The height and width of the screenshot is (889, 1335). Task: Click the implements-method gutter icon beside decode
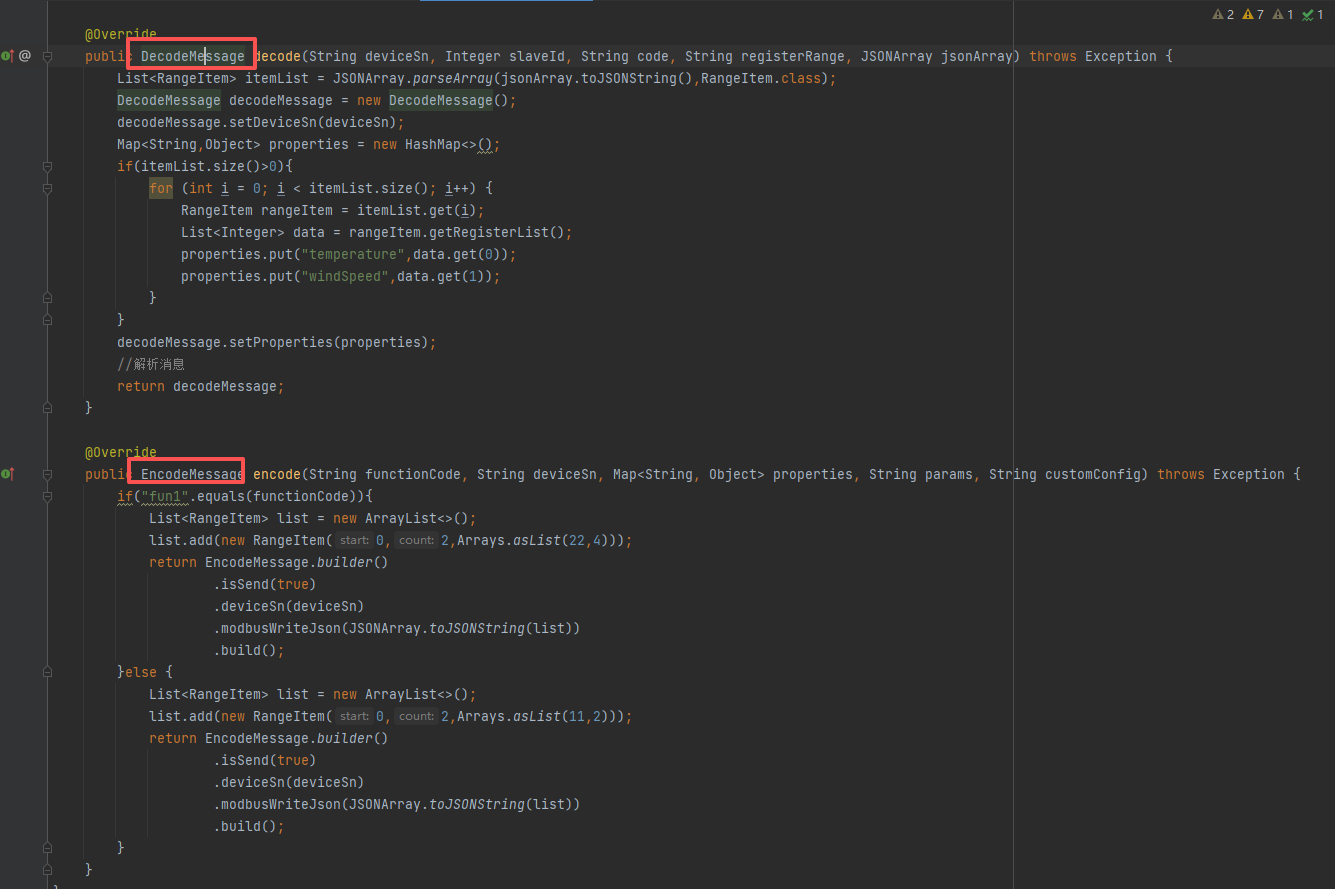click(8, 56)
